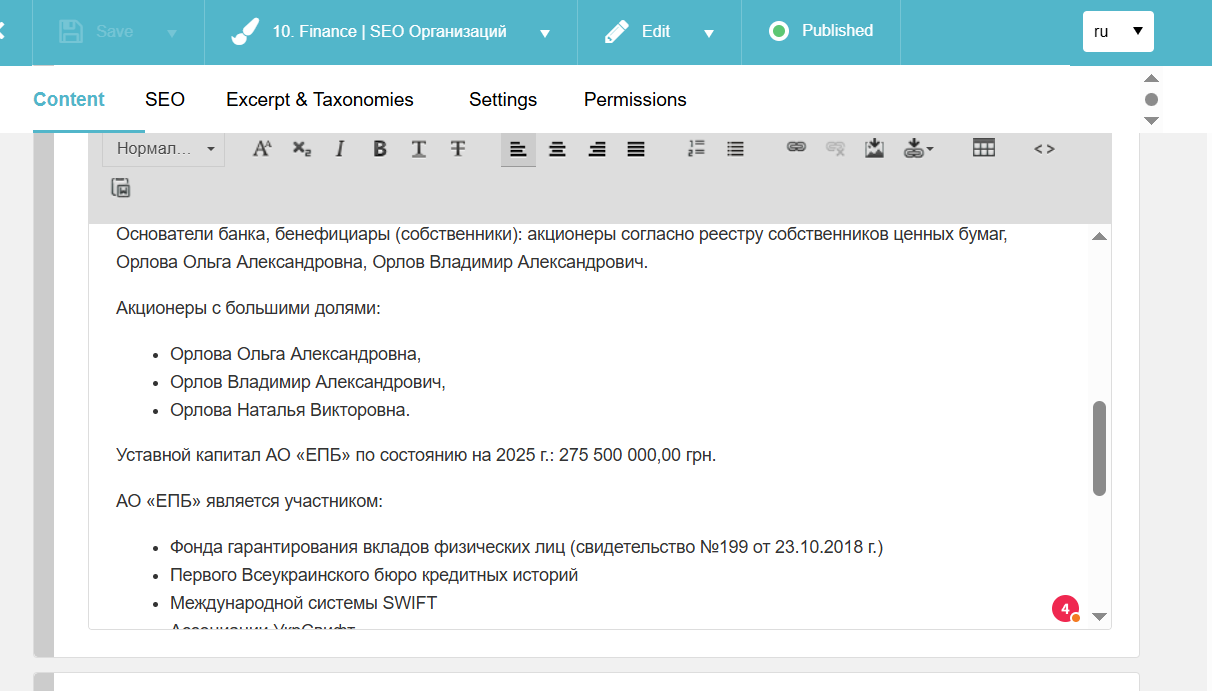
Task: Insert an image into editor
Action: point(874,148)
